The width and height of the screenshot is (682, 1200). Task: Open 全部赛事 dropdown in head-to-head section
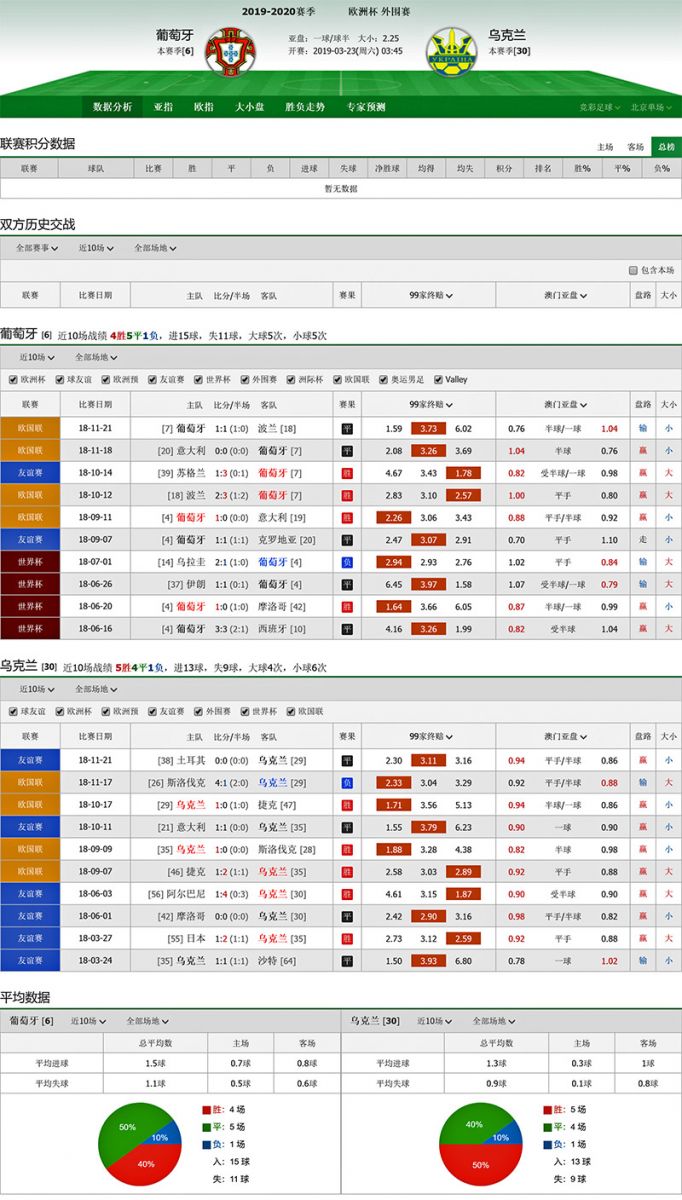[37, 248]
